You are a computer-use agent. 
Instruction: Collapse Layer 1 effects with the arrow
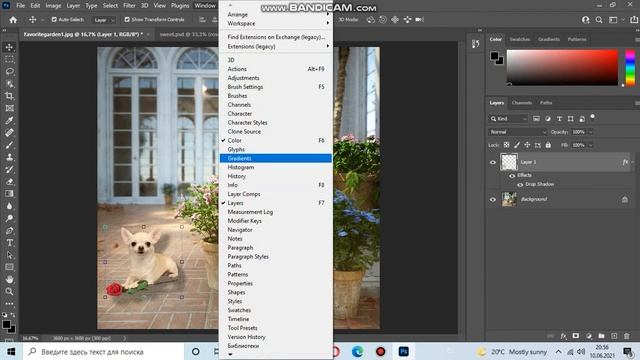(633, 162)
